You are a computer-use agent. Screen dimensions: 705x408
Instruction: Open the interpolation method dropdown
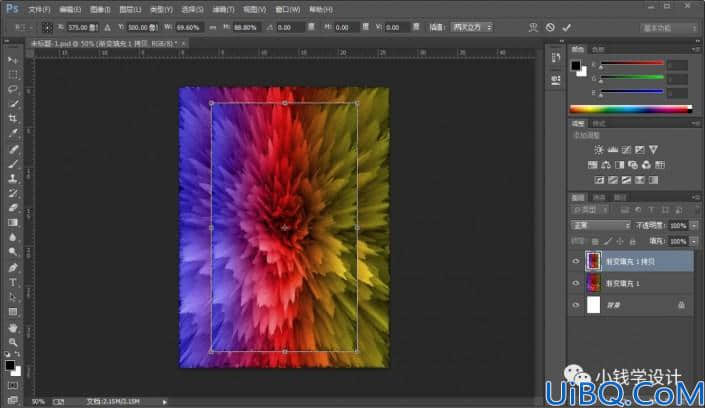pyautogui.click(x=472, y=27)
